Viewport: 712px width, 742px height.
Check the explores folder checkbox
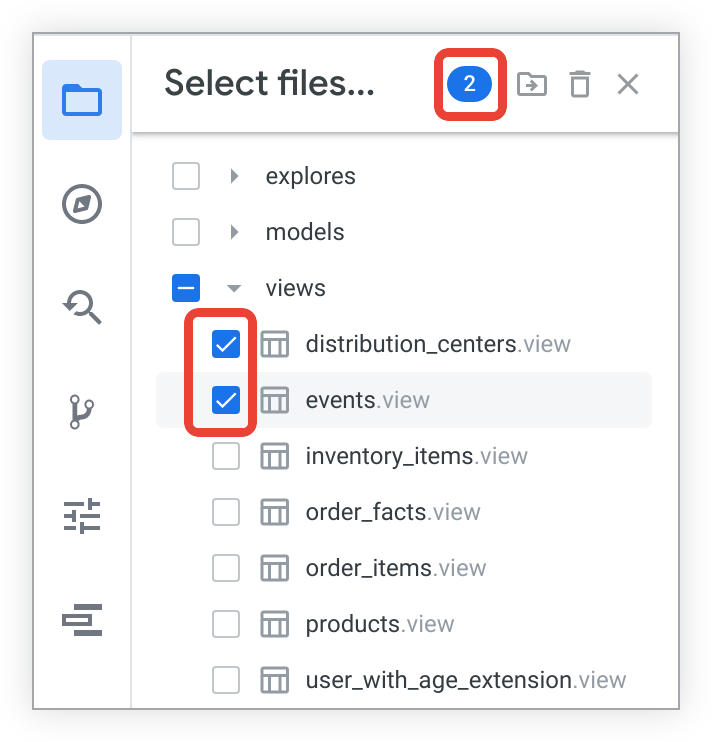point(186,176)
